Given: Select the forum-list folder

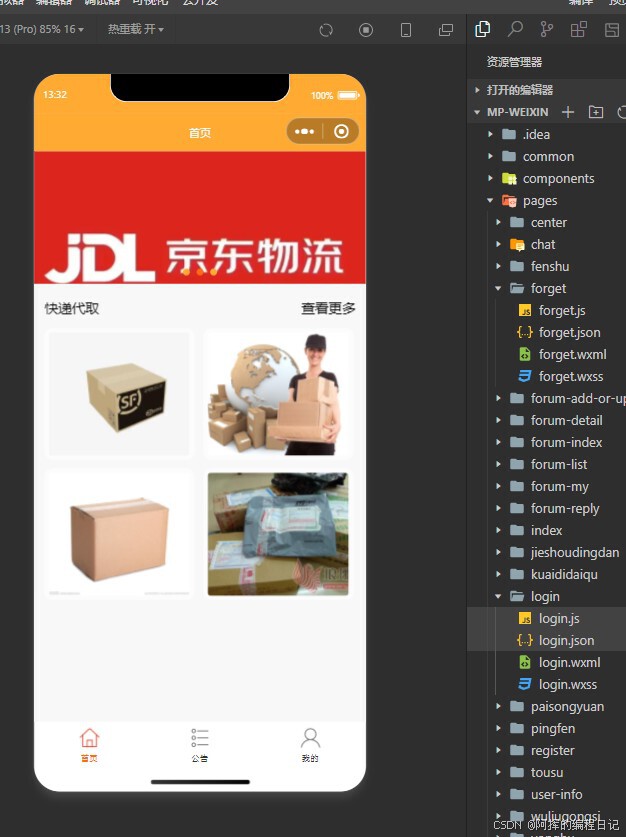Looking at the screenshot, I should tap(559, 464).
